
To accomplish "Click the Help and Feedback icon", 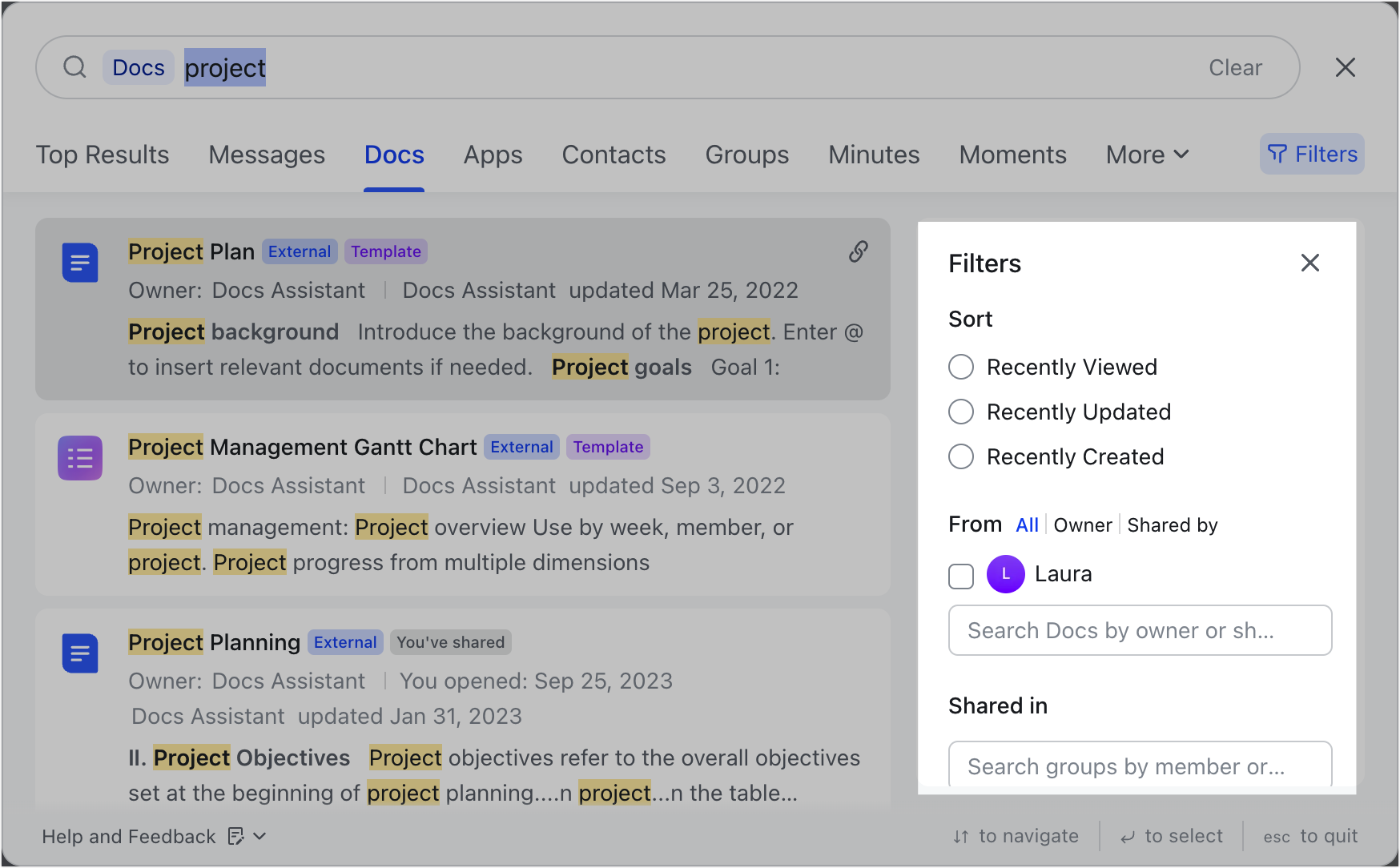I will 235,836.
